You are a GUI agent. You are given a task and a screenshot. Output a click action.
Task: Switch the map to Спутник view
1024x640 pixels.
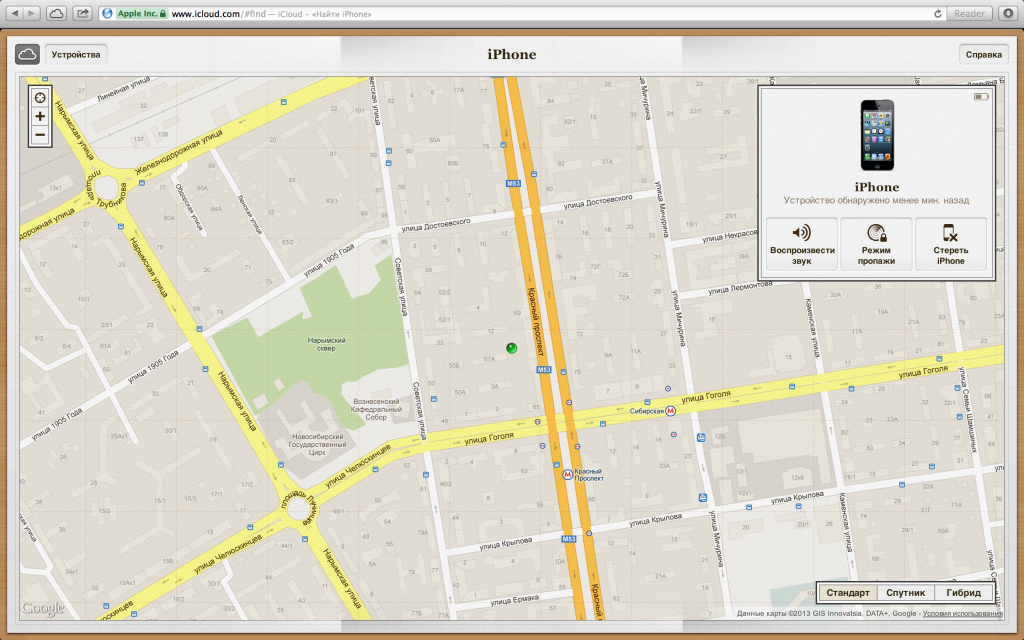(905, 592)
